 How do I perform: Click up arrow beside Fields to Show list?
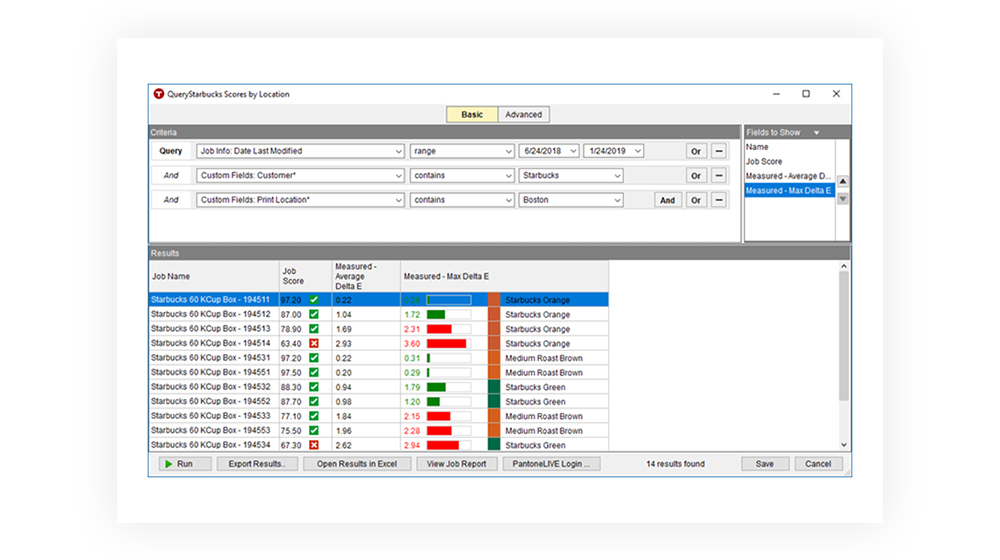point(842,182)
